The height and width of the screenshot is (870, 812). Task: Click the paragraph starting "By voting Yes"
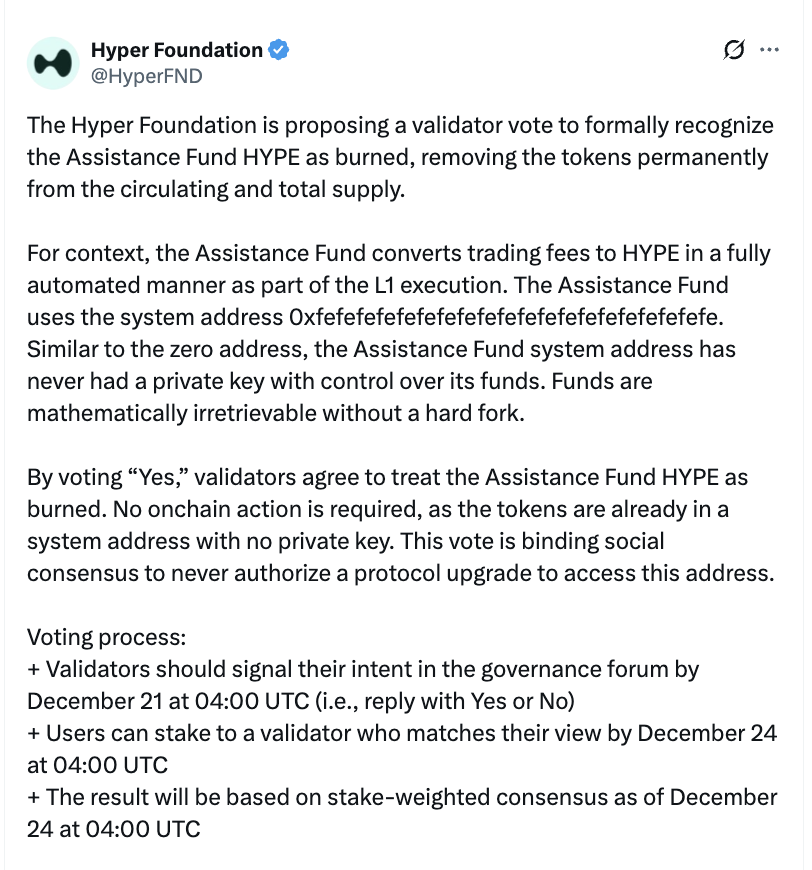pos(400,525)
